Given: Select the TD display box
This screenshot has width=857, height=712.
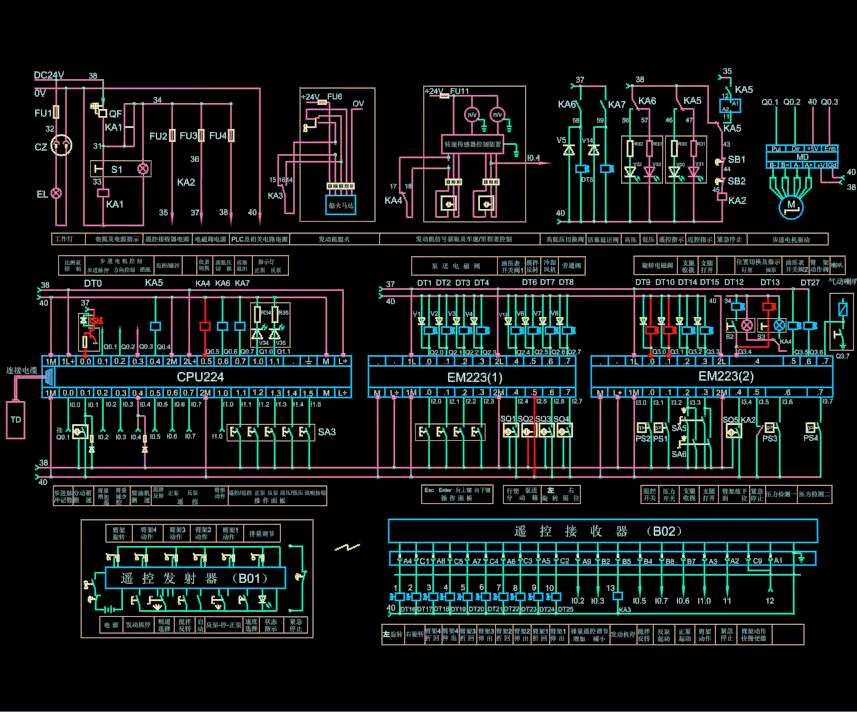Looking at the screenshot, I should tap(15, 420).
